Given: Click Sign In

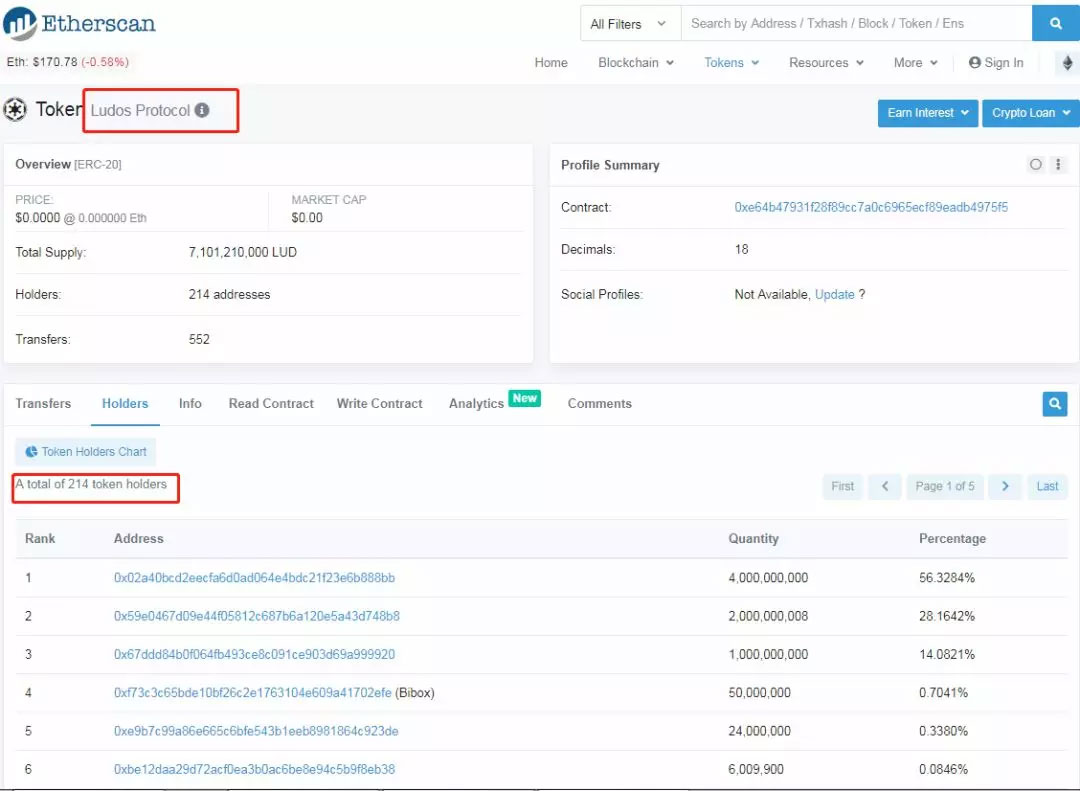Looking at the screenshot, I should [996, 63].
